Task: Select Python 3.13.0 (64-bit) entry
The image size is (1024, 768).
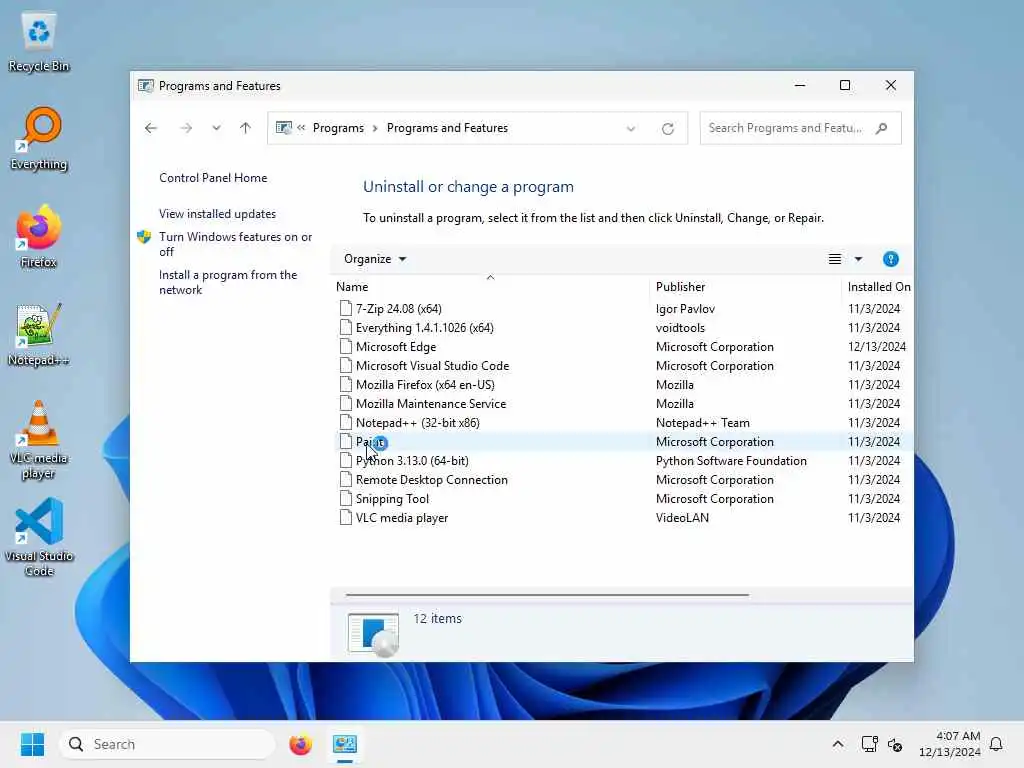Action: 624,460
